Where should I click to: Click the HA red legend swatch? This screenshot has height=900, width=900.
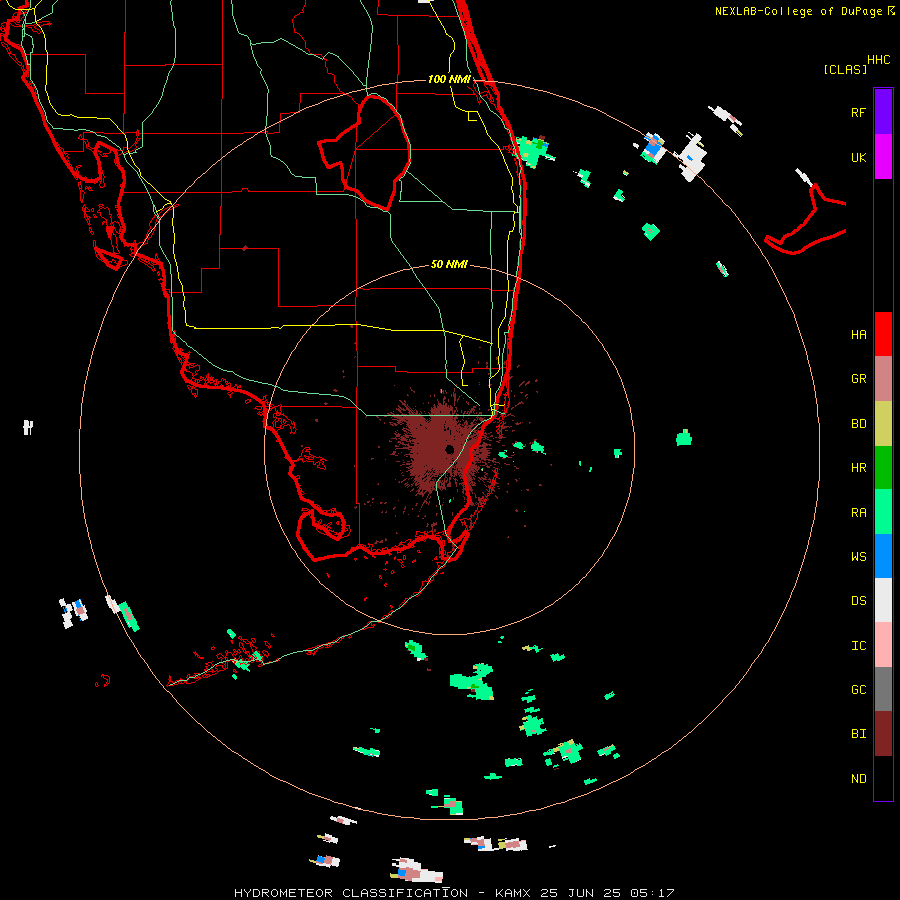[883, 334]
